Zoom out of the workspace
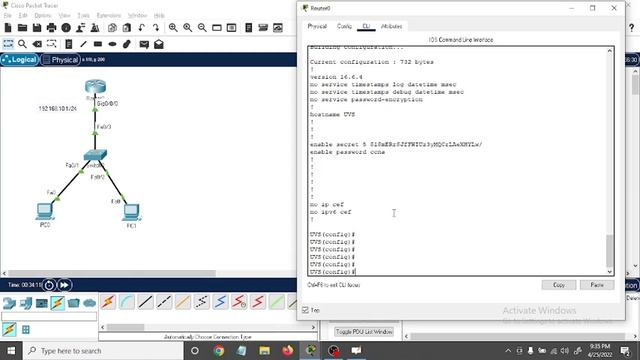640x360 pixels. (202, 28)
